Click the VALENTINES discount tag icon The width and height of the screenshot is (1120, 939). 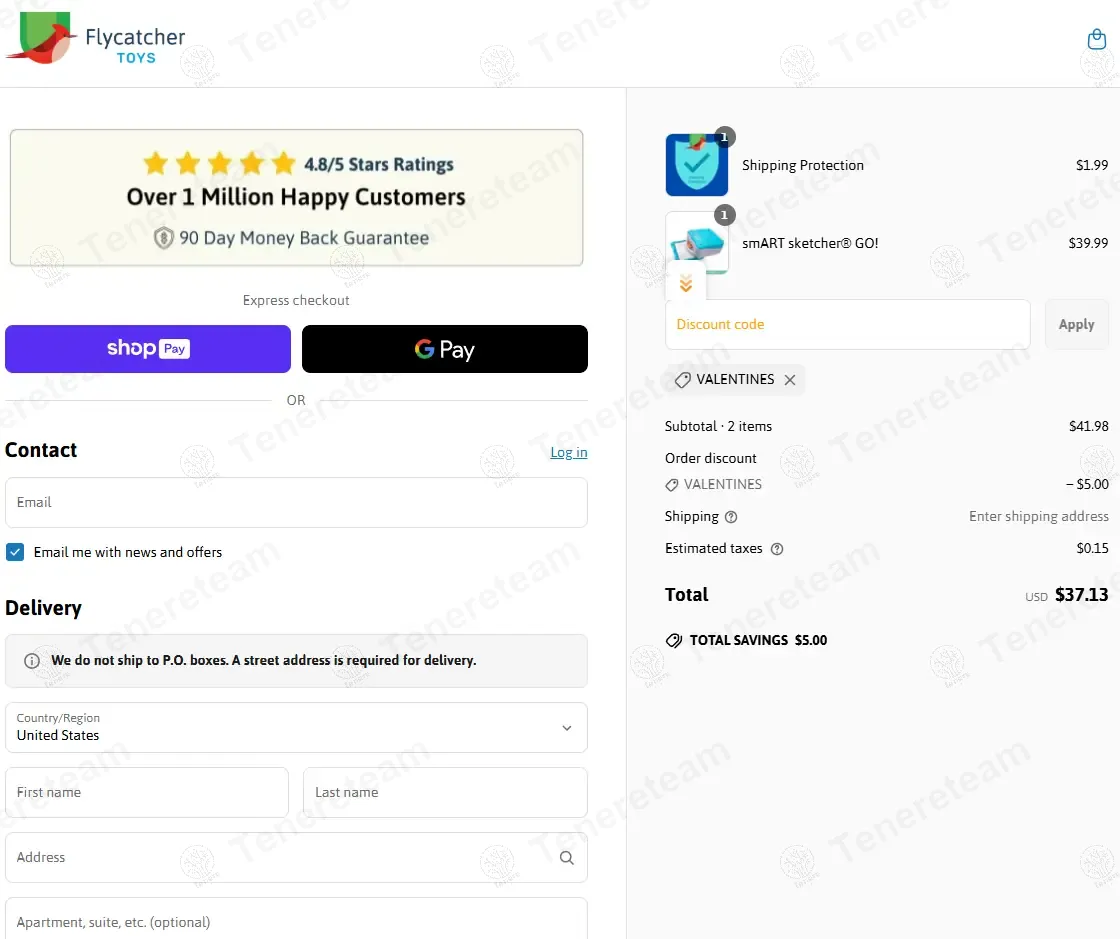coord(682,380)
